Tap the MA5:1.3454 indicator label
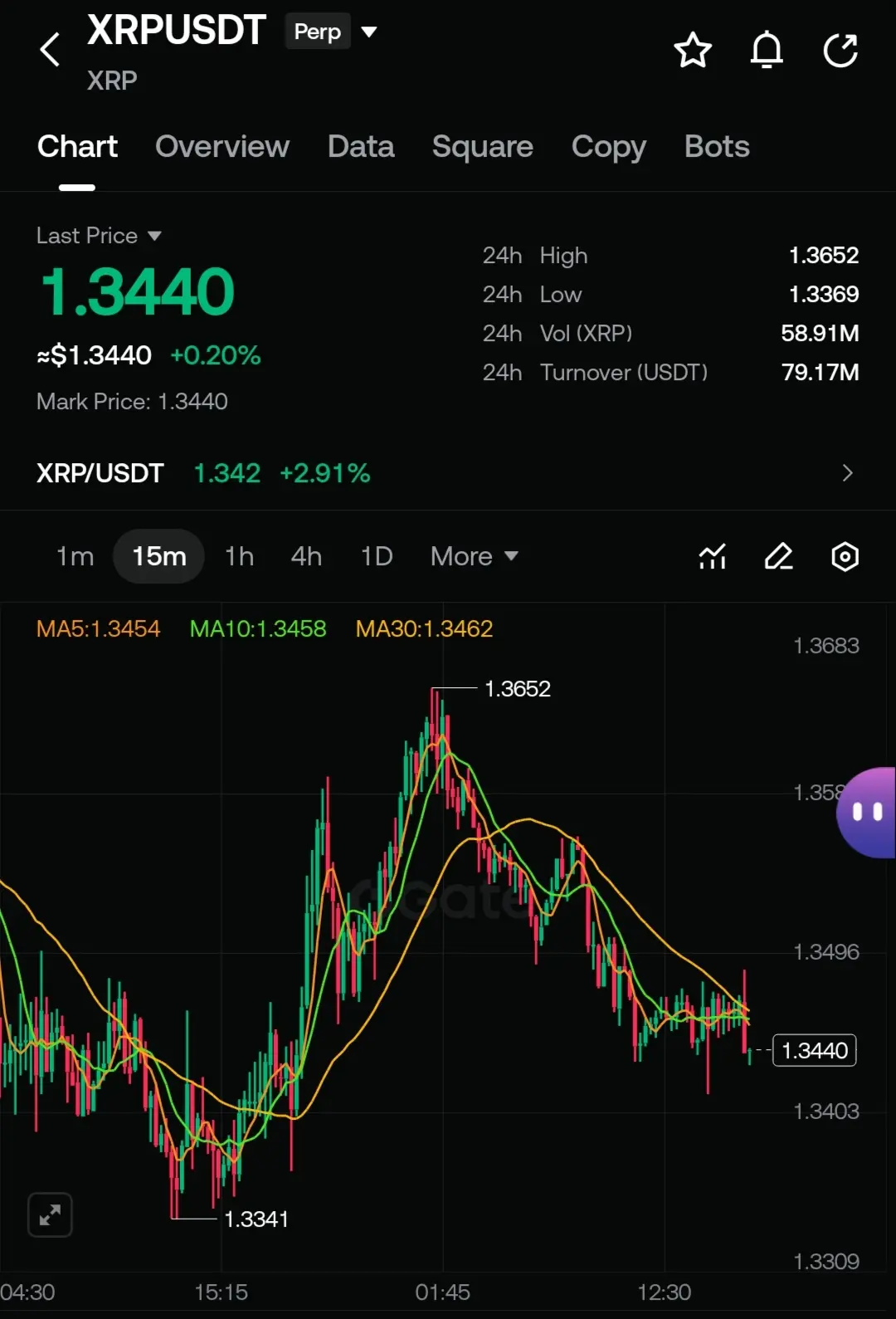896x1319 pixels. click(98, 628)
